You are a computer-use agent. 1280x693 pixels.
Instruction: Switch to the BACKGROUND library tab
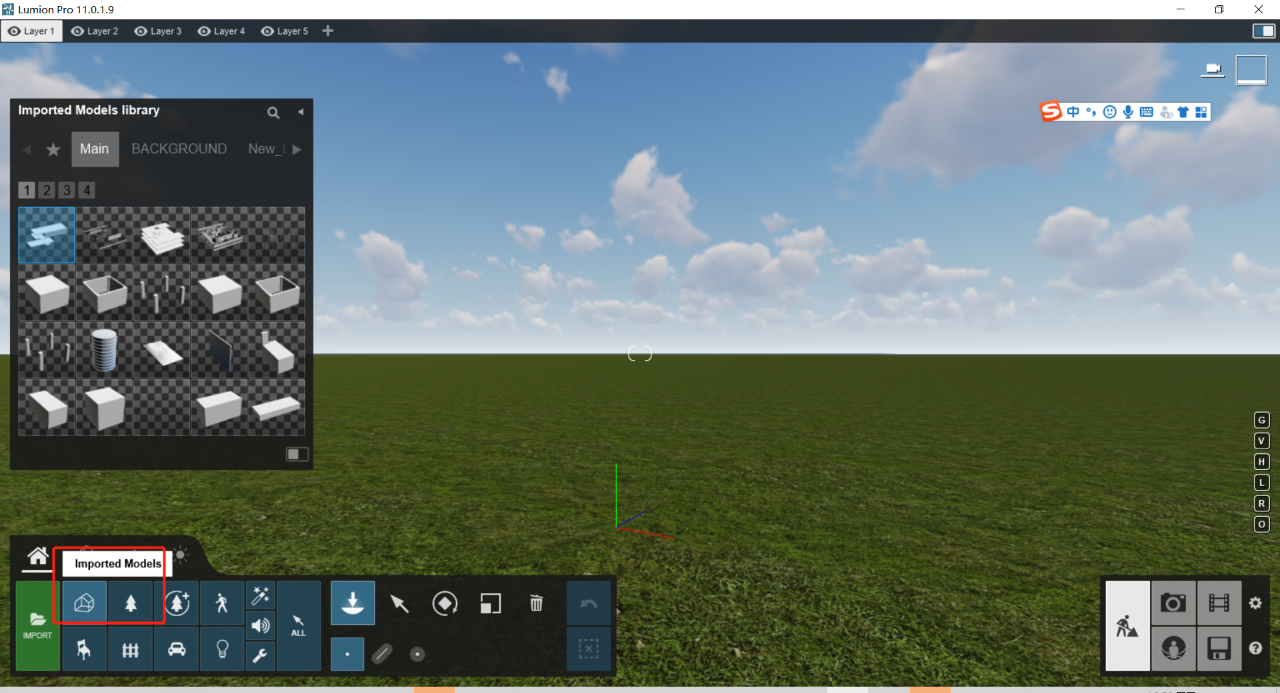point(179,149)
